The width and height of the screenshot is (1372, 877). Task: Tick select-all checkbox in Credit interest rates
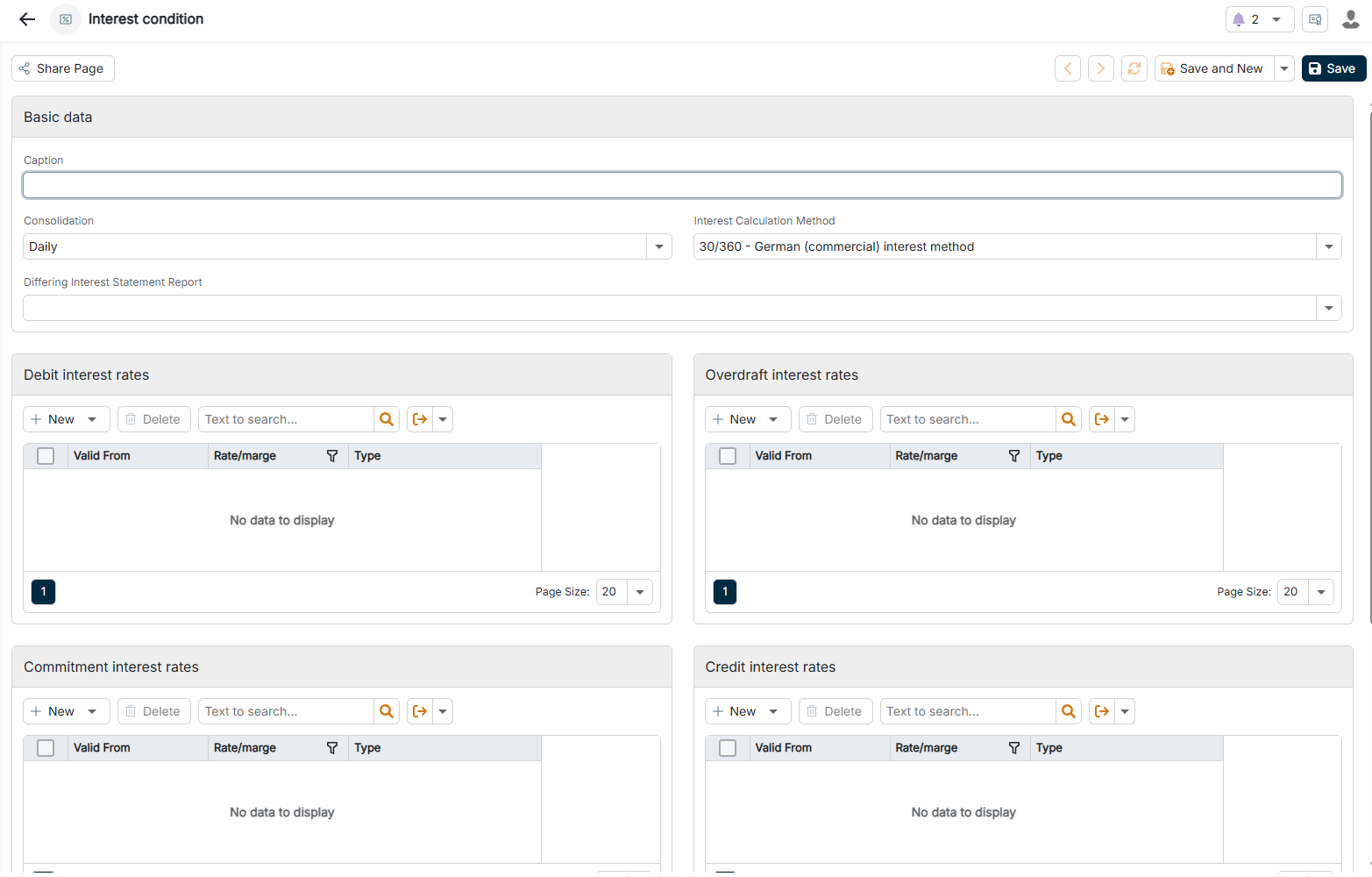[728, 748]
